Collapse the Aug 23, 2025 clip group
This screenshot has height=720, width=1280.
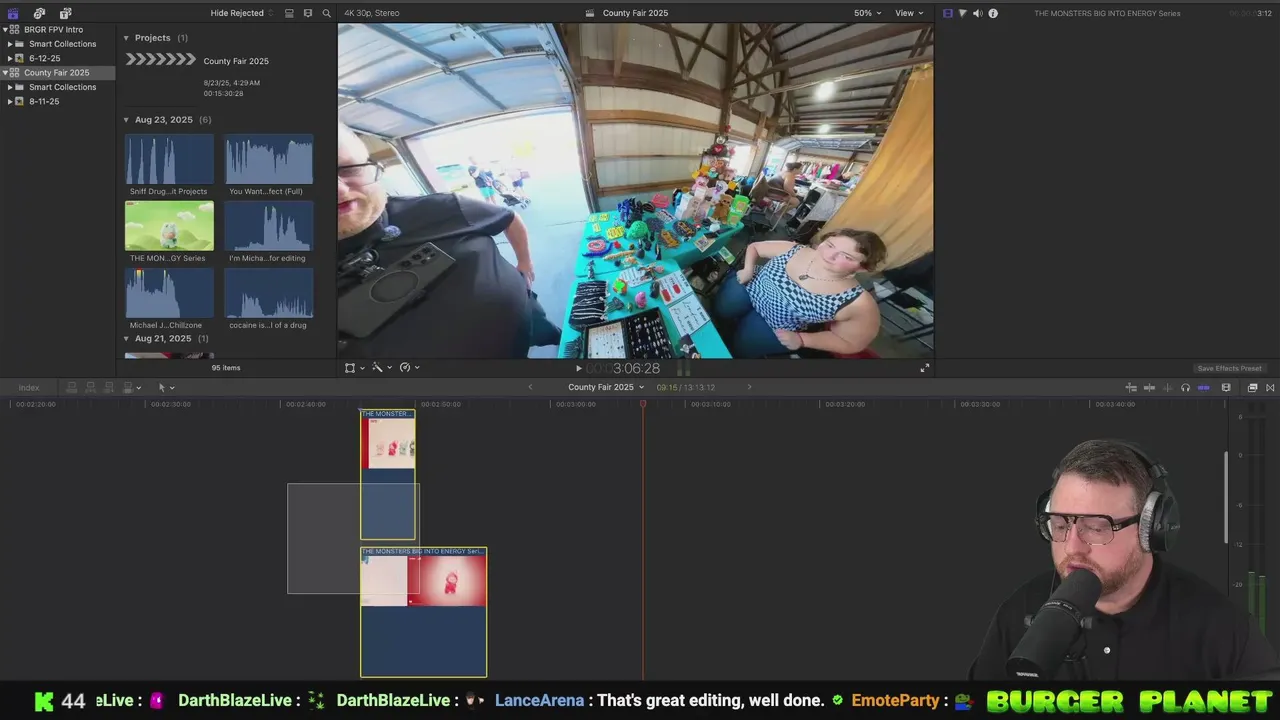click(x=127, y=120)
